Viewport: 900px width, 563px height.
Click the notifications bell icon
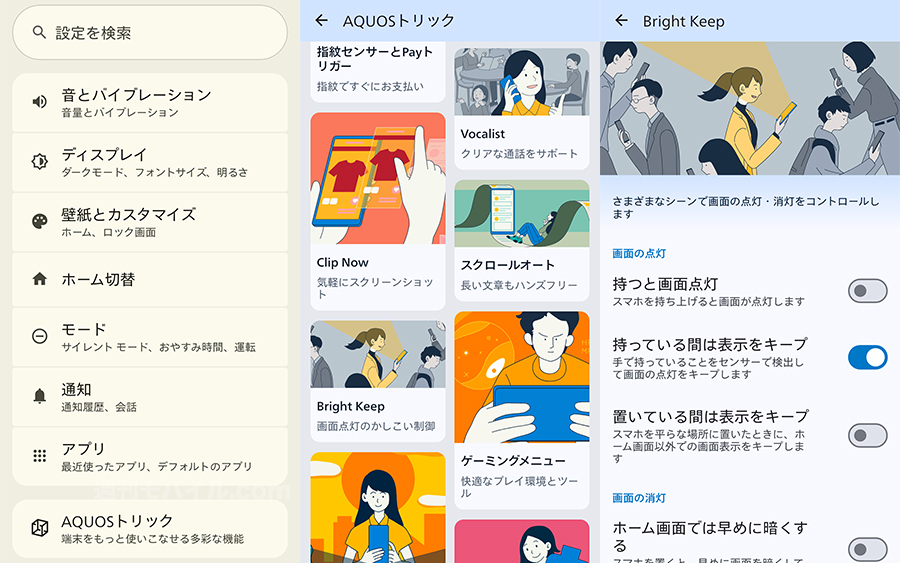tap(40, 396)
